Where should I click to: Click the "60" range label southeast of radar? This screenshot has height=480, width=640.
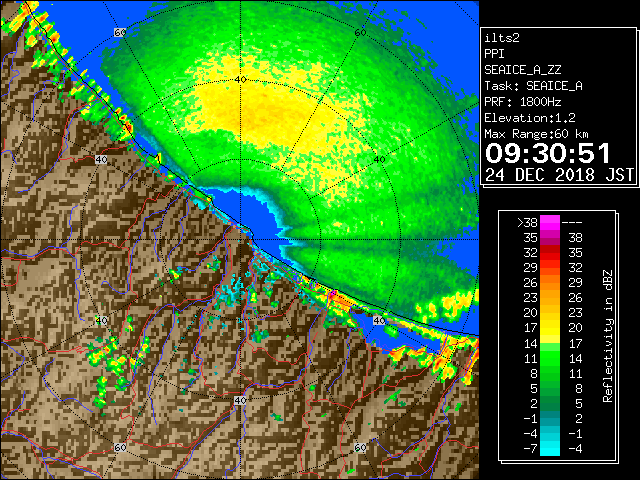[x=360, y=447]
